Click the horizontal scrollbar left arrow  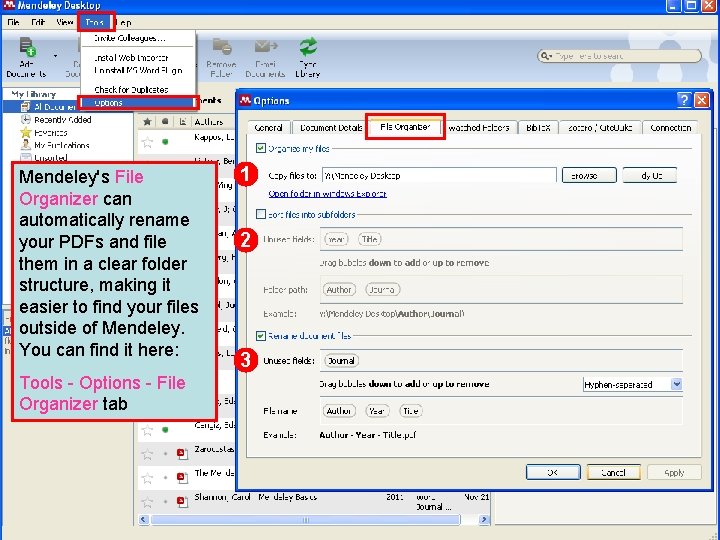click(x=144, y=519)
